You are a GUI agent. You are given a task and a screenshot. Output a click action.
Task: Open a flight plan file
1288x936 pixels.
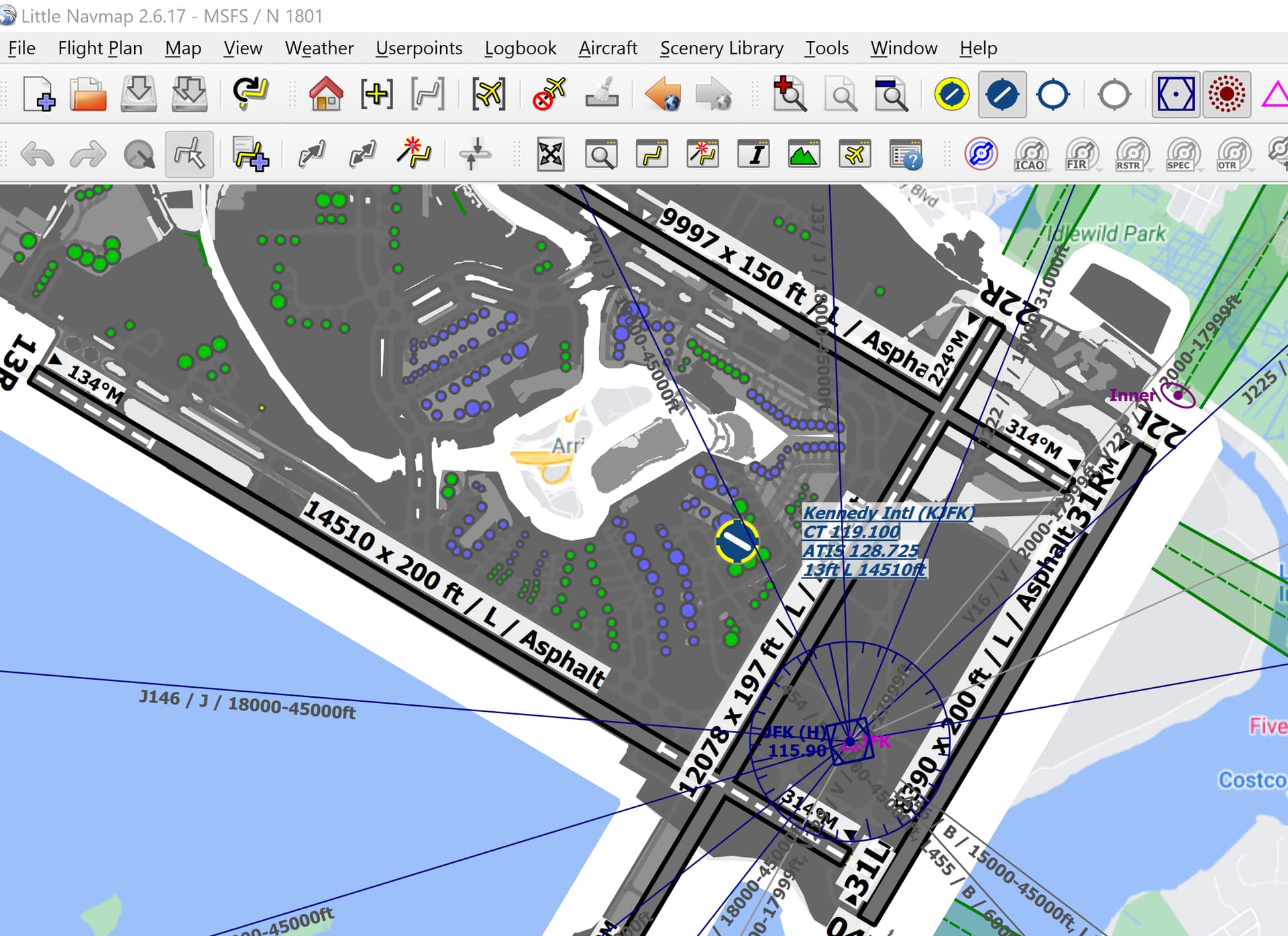(87, 94)
